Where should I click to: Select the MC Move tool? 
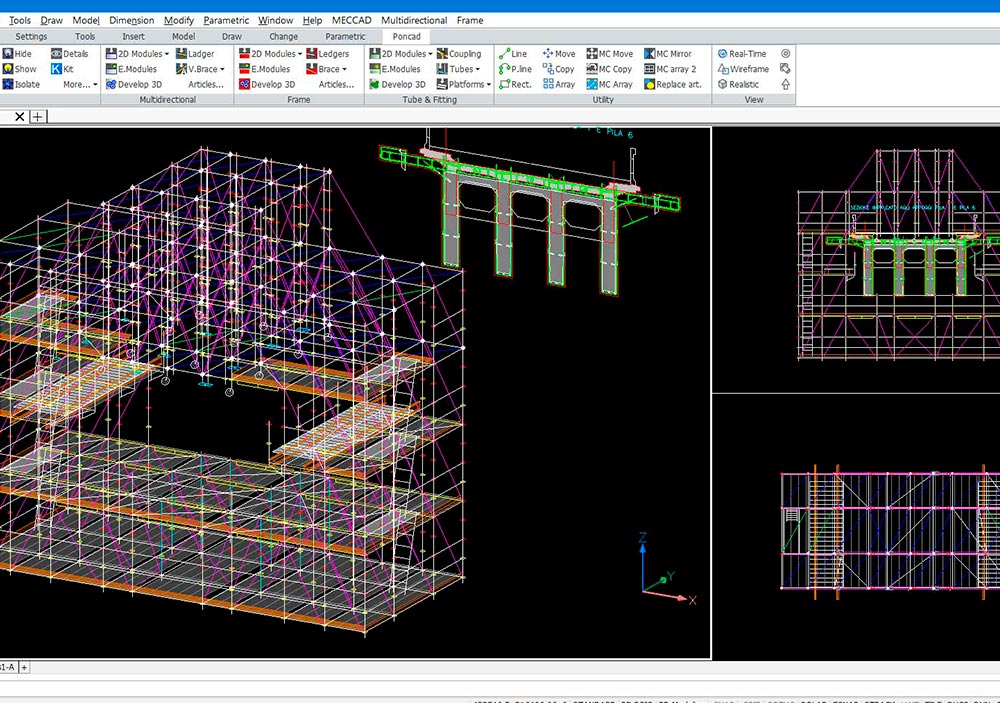pos(610,54)
